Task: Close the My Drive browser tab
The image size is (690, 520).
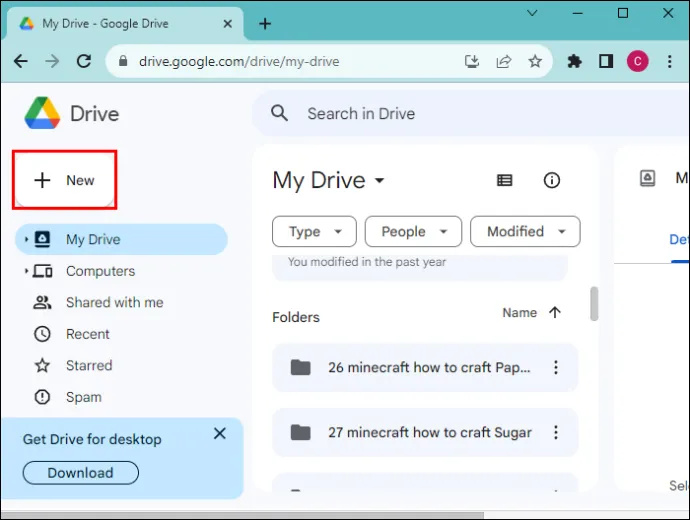Action: 228,24
